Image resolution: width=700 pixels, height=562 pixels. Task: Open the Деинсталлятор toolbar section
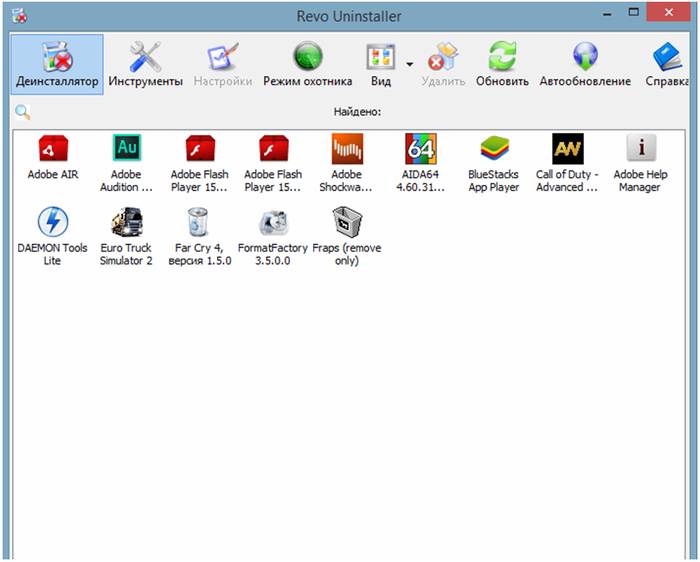pyautogui.click(x=57, y=64)
